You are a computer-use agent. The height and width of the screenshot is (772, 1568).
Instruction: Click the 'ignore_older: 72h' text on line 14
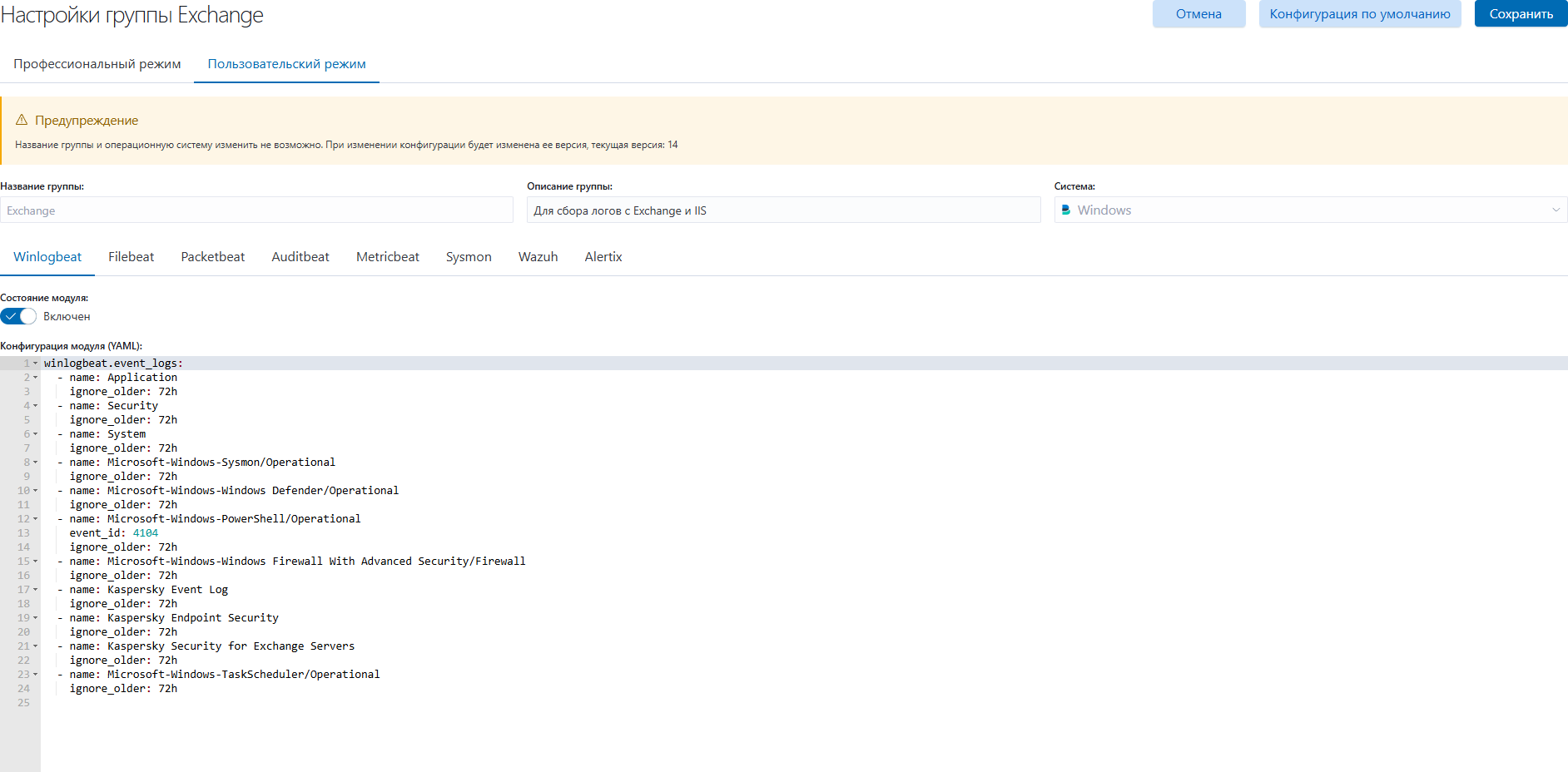pyautogui.click(x=123, y=547)
